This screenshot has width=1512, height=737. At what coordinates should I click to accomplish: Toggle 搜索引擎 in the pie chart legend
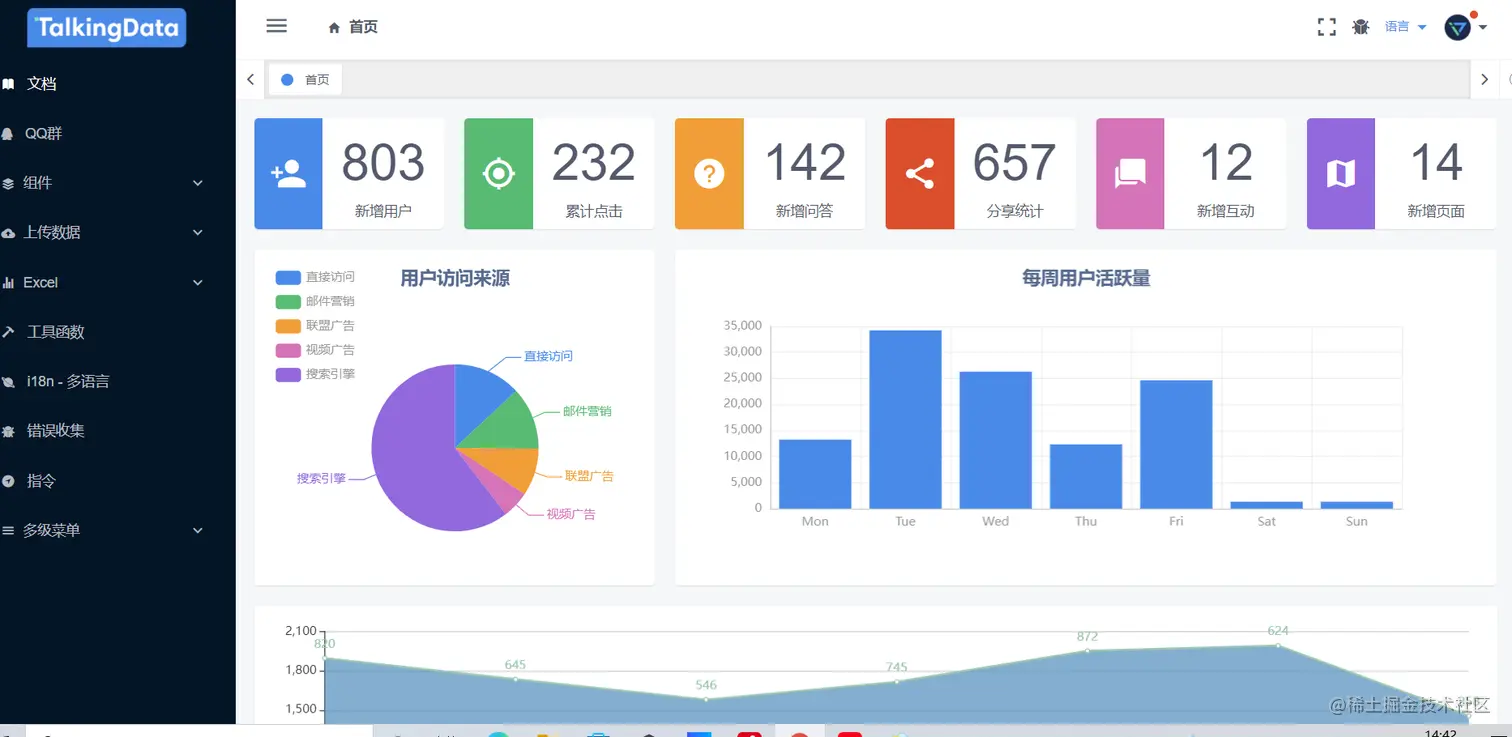tap(315, 374)
